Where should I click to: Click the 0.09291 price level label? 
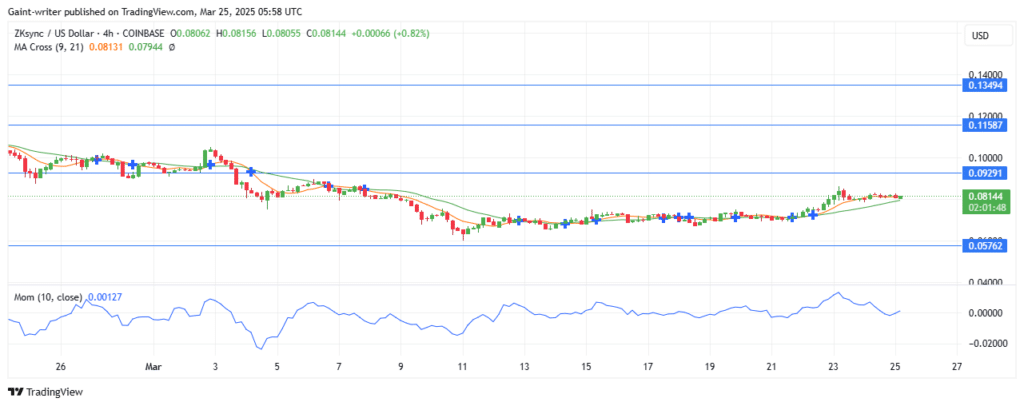coord(984,173)
